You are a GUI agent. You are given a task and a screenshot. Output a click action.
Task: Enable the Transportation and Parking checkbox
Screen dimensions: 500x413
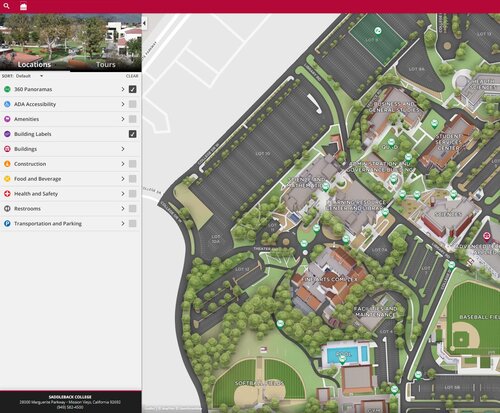(133, 224)
